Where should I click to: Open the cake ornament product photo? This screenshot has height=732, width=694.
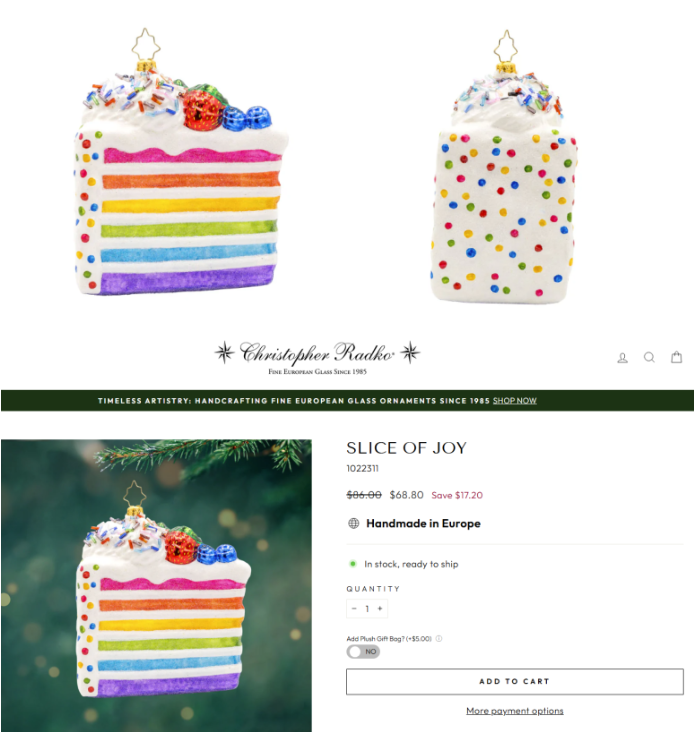click(156, 585)
